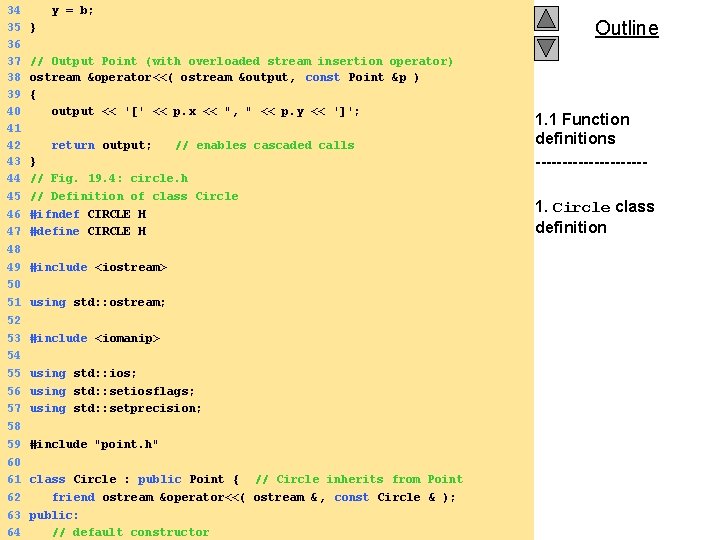Click the 'enables cascaded calls' comment
The image size is (720, 540).
(264, 145)
